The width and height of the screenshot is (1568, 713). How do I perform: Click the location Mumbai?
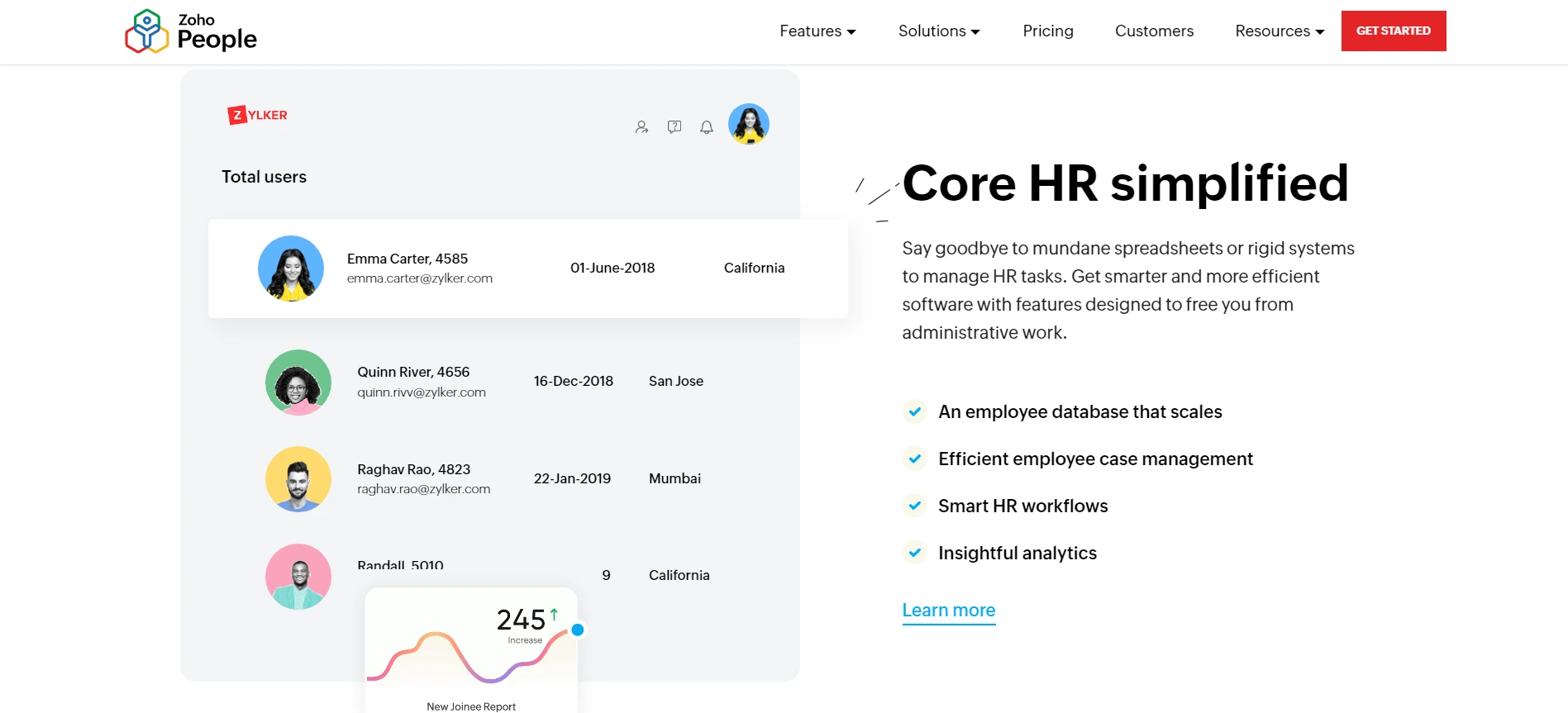point(674,478)
